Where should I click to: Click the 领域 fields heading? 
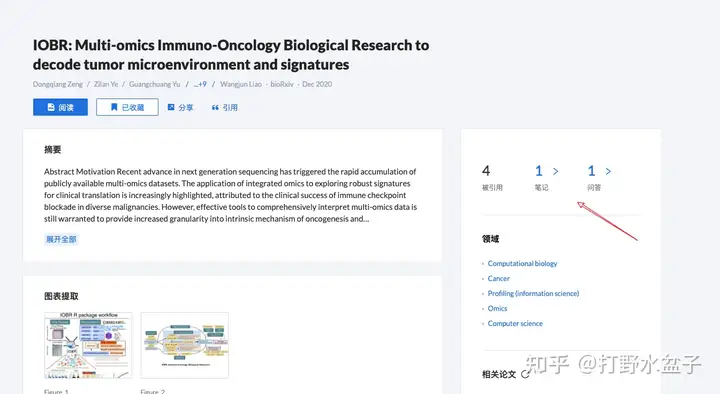coord(490,239)
